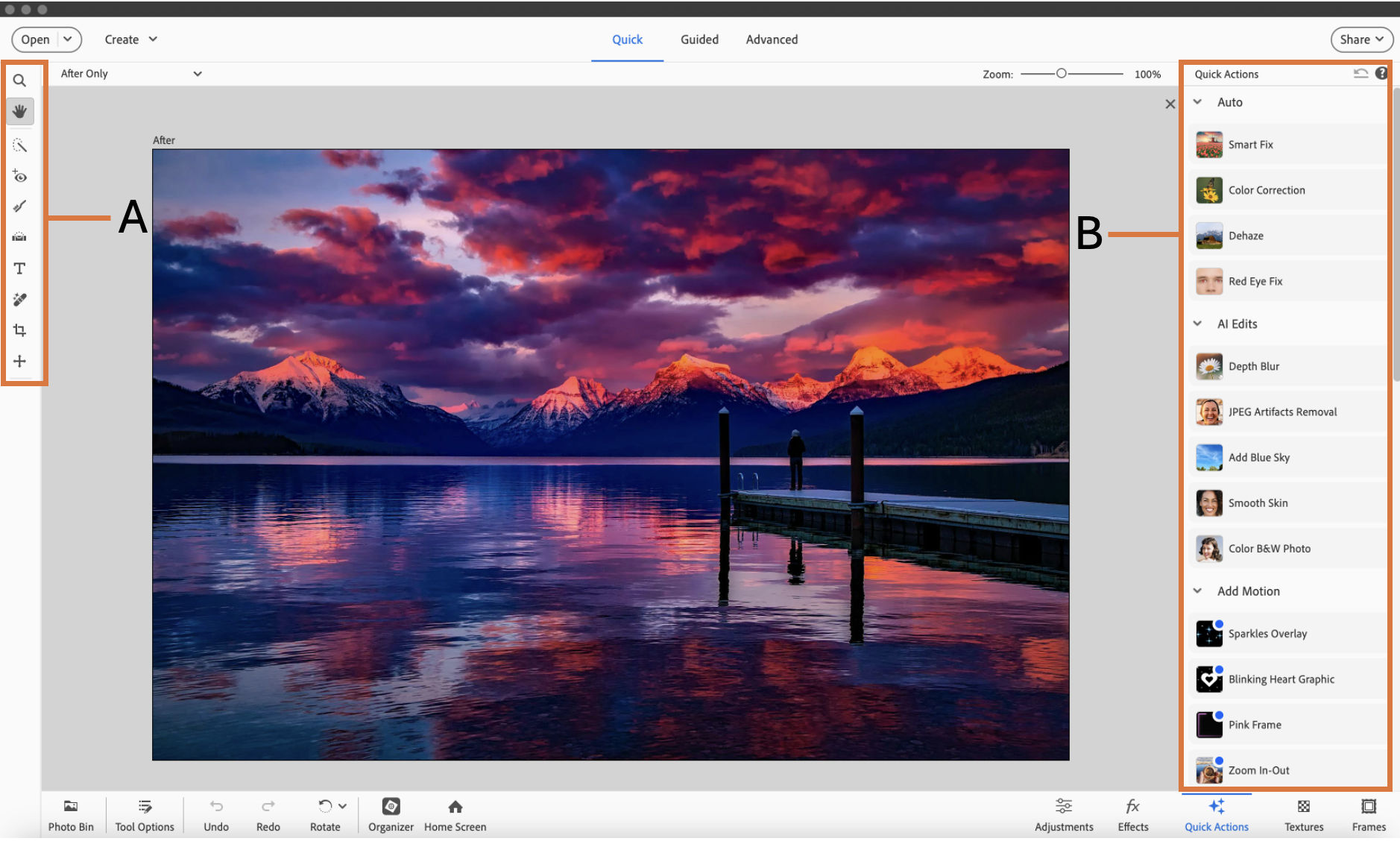1400x841 pixels.
Task: Show the Photo Bin
Action: click(71, 816)
